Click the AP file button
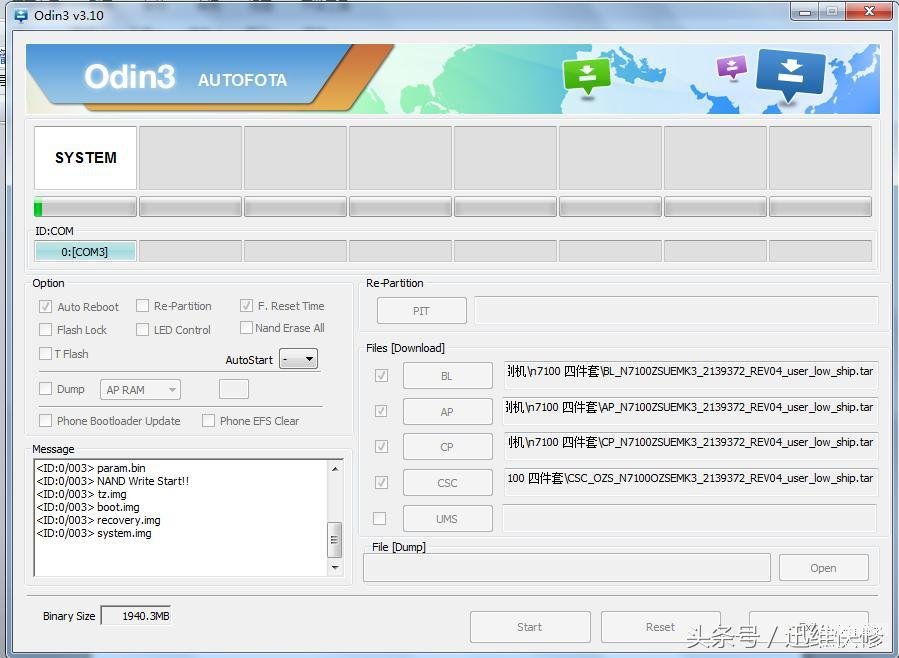 tap(448, 412)
